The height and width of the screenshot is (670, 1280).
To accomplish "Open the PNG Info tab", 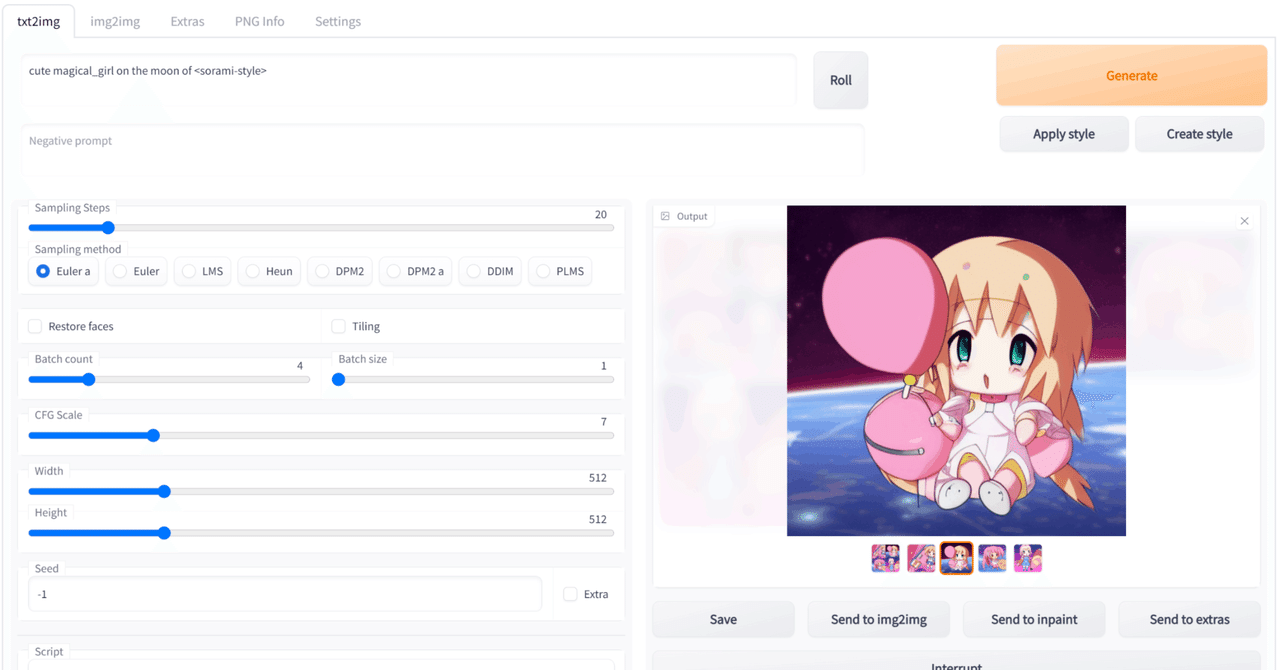I will pos(259,21).
